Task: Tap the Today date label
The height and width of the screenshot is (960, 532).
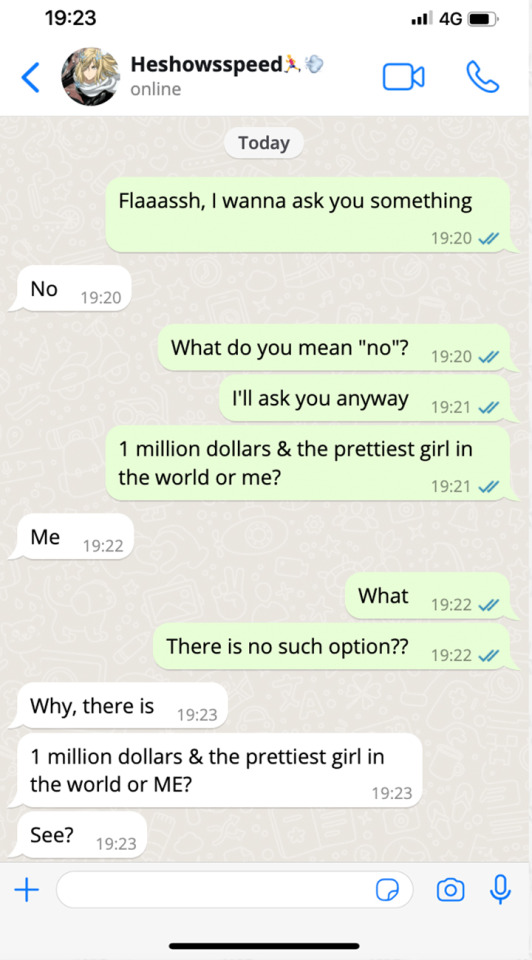Action: (x=263, y=143)
